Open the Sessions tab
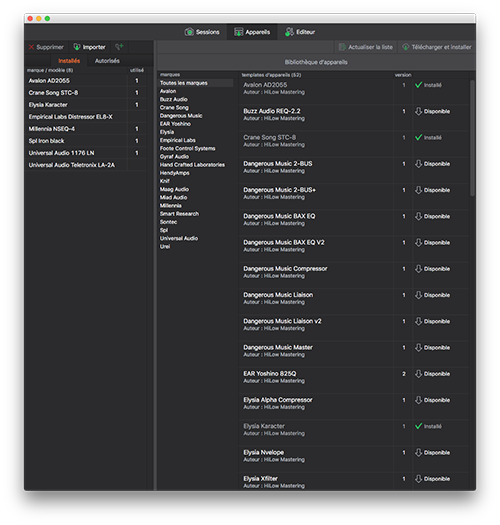Screen dimensions: 500x525 point(202,32)
